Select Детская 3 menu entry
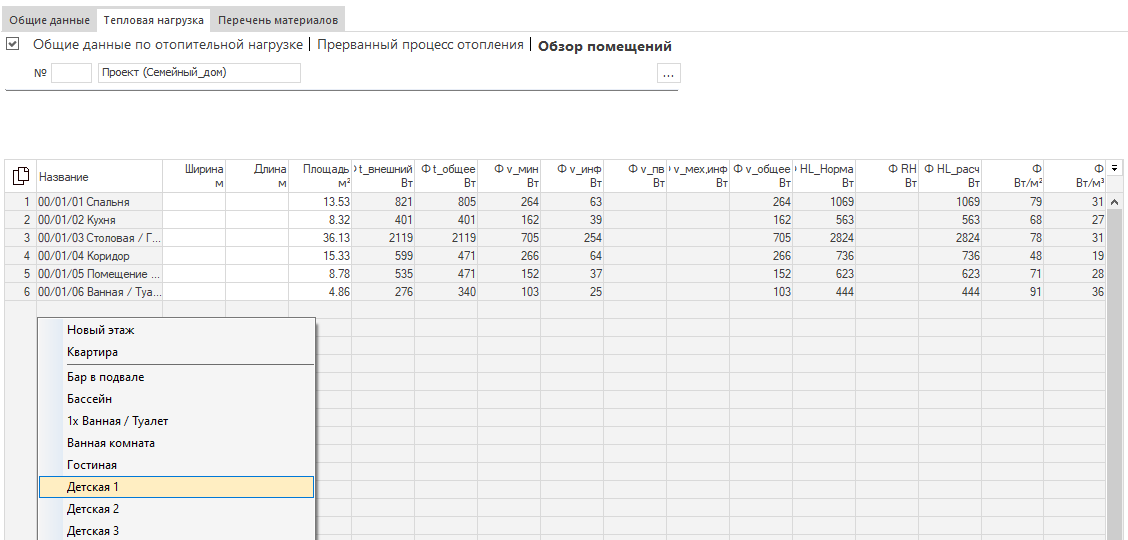Screen dimensions: 1128x540 176,531
